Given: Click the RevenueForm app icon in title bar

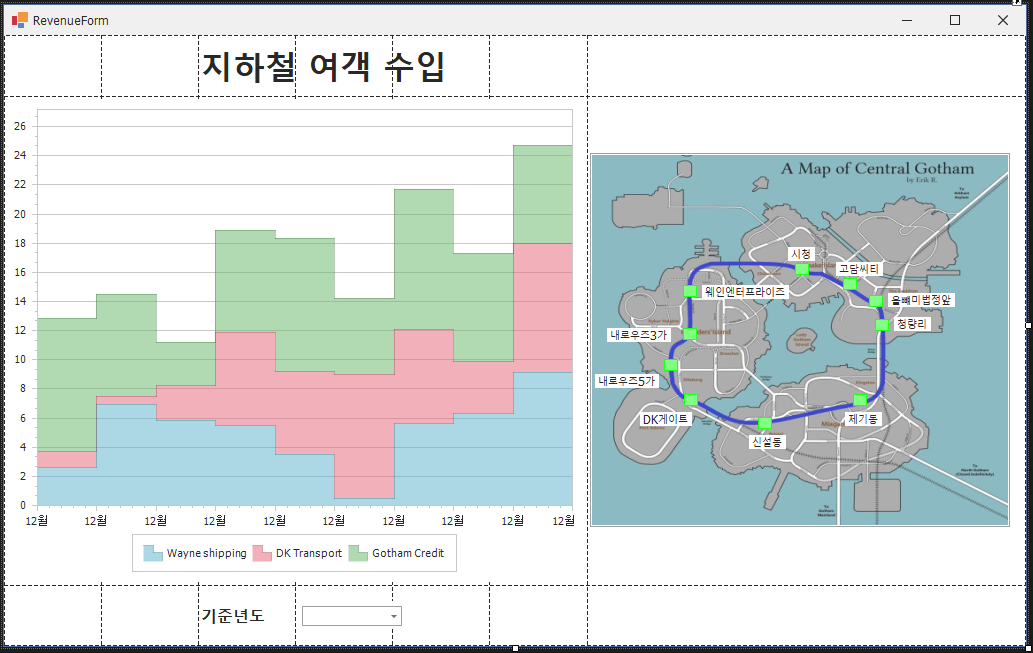Looking at the screenshot, I should pyautogui.click(x=20, y=20).
